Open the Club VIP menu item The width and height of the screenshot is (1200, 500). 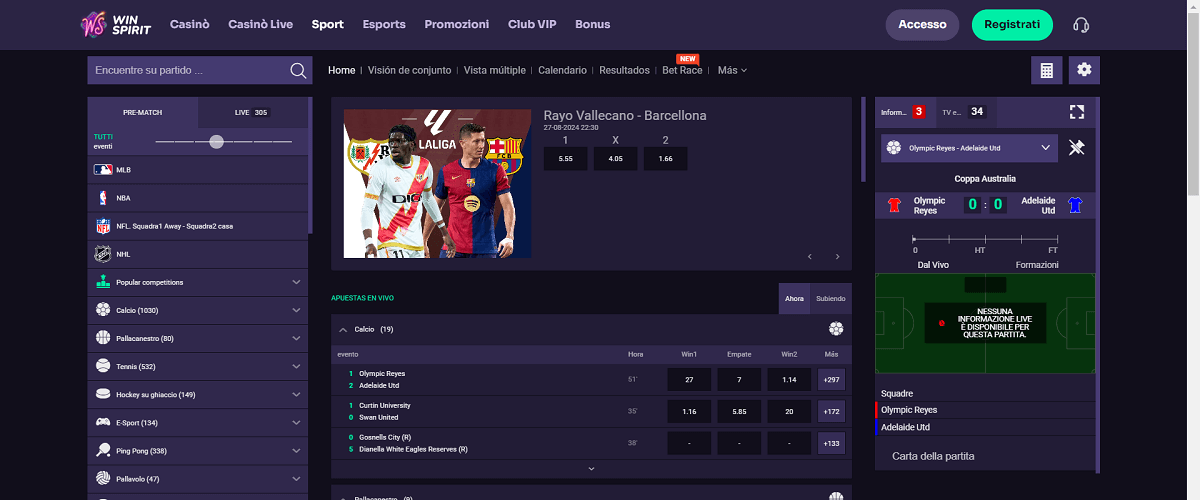pos(532,24)
